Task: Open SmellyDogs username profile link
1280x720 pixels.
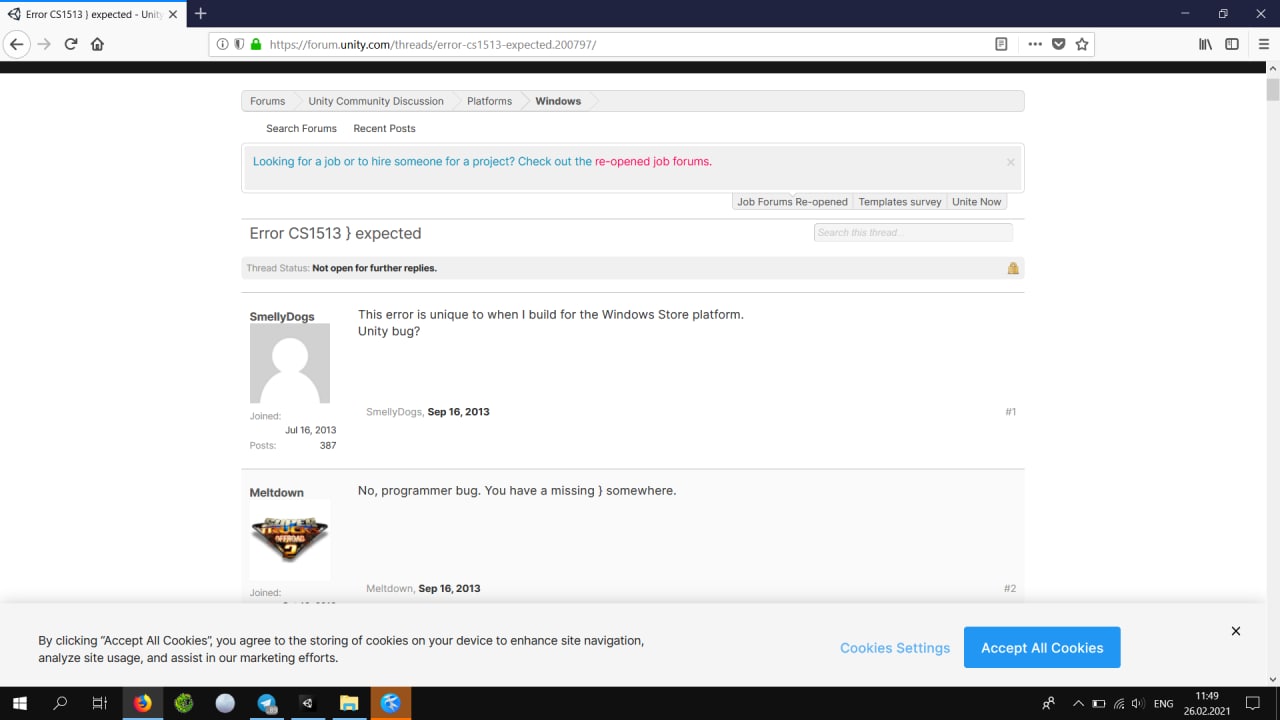Action: [282, 317]
